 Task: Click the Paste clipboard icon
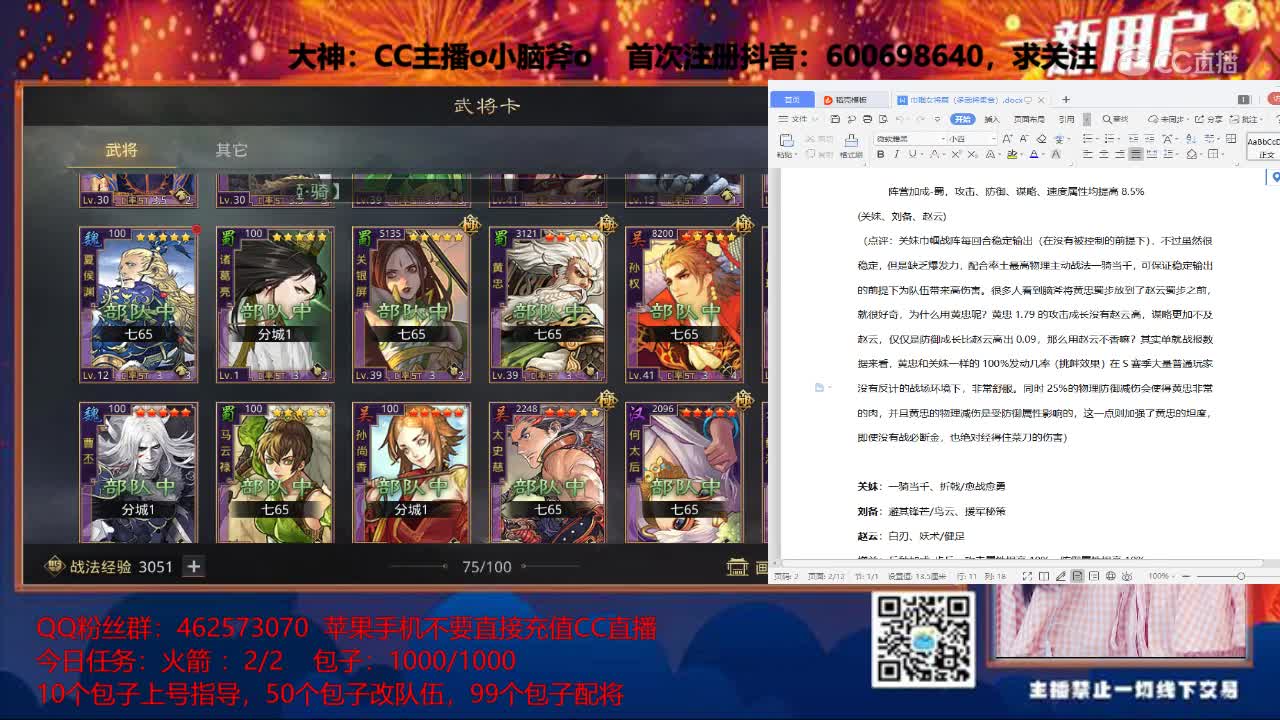(787, 140)
